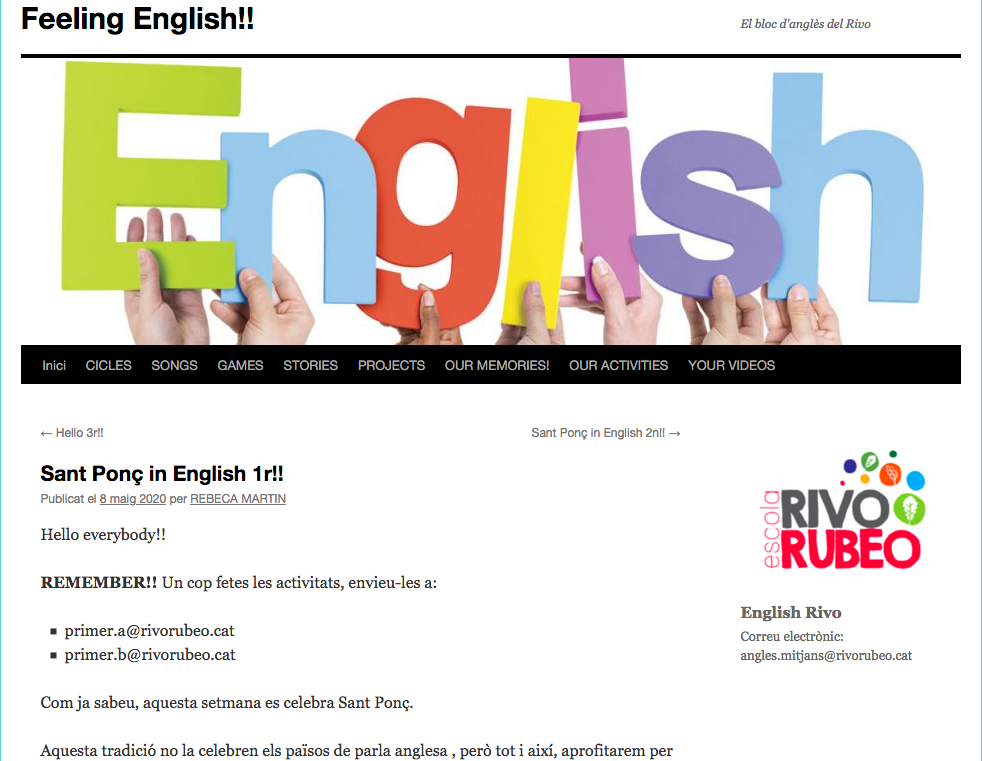Select OUR MEMORIES! in the nav bar
This screenshot has width=982, height=761.
pyautogui.click(x=497, y=365)
